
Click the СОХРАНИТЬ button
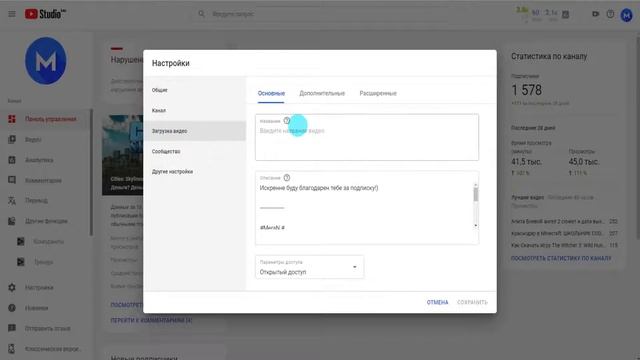point(472,302)
